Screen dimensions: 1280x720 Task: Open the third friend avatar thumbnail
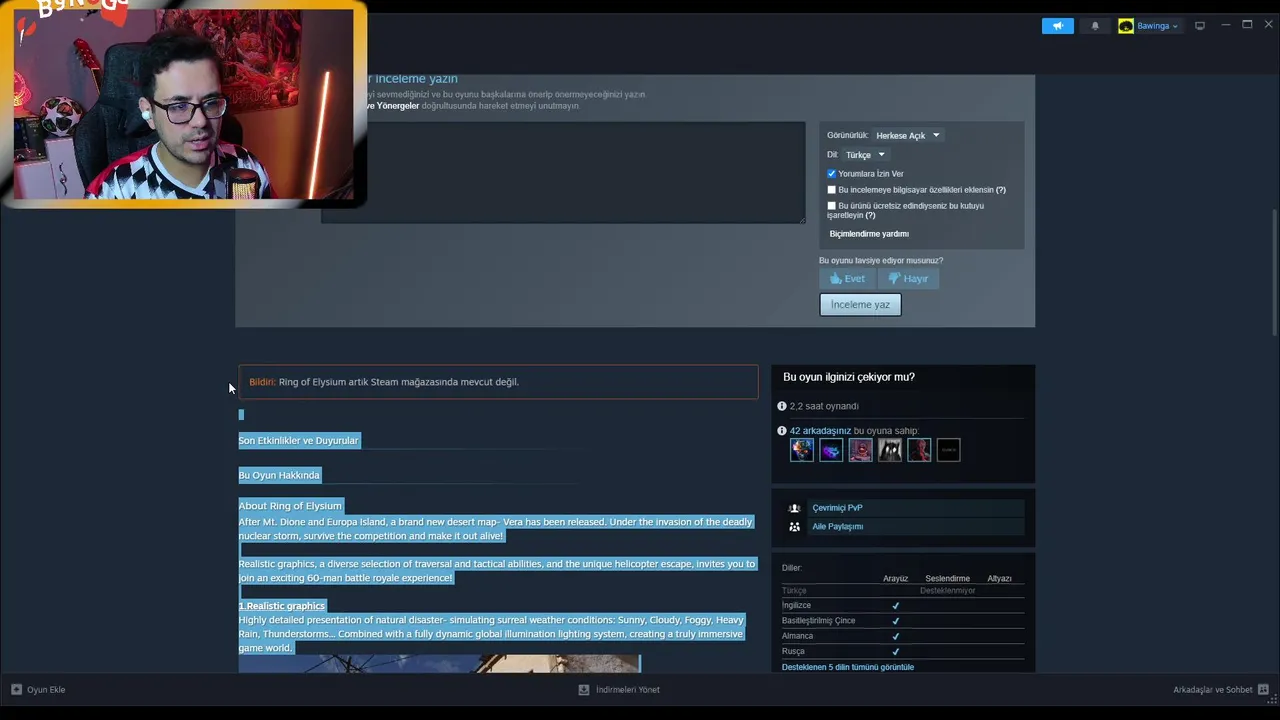pos(860,450)
